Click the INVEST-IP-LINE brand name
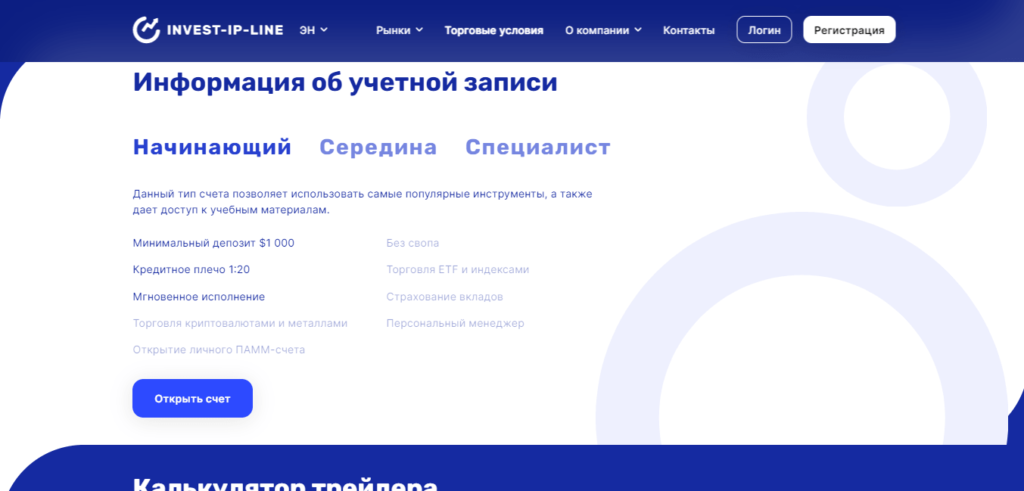 (225, 30)
